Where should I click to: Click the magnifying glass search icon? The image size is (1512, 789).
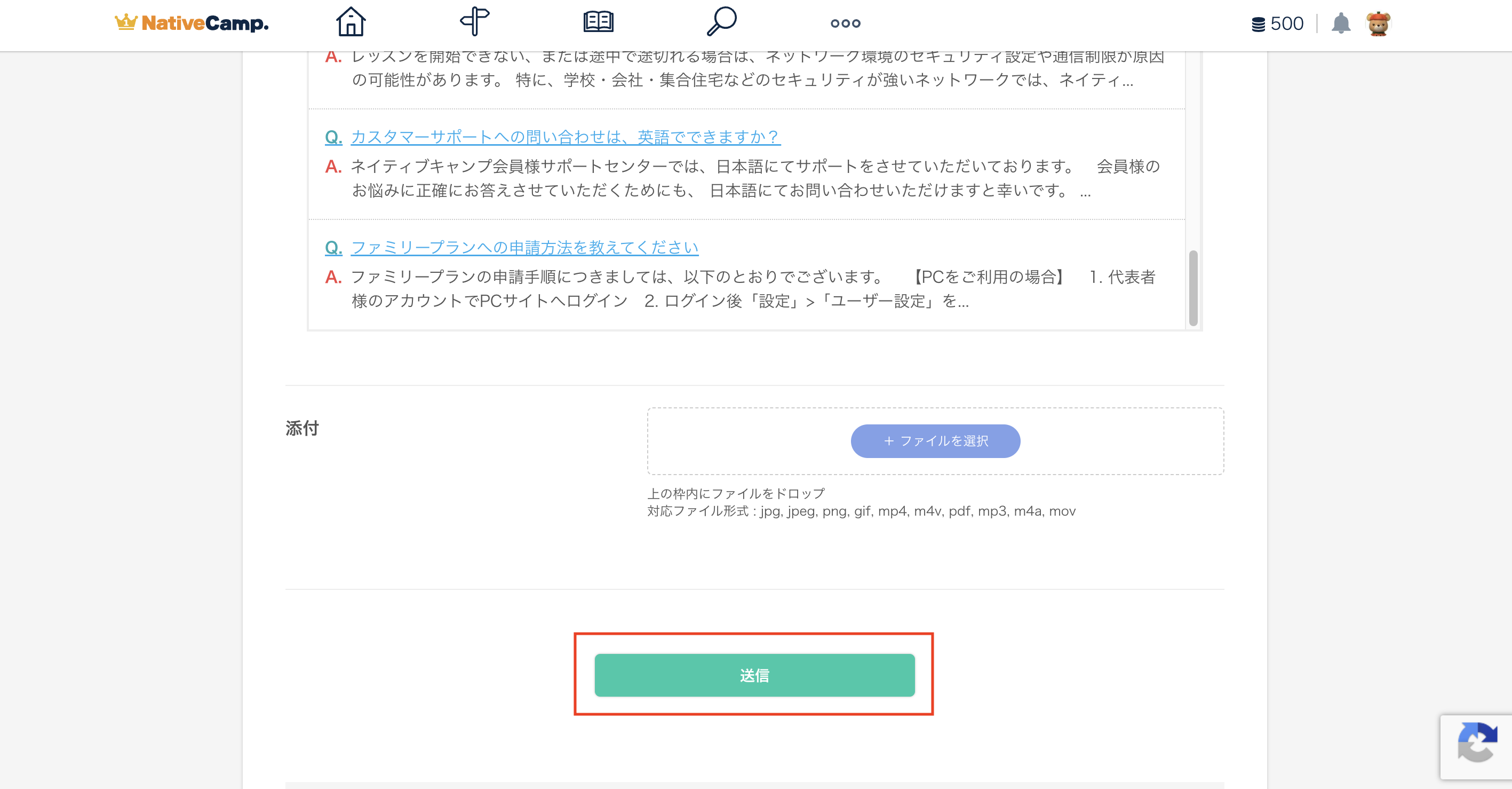point(721,22)
